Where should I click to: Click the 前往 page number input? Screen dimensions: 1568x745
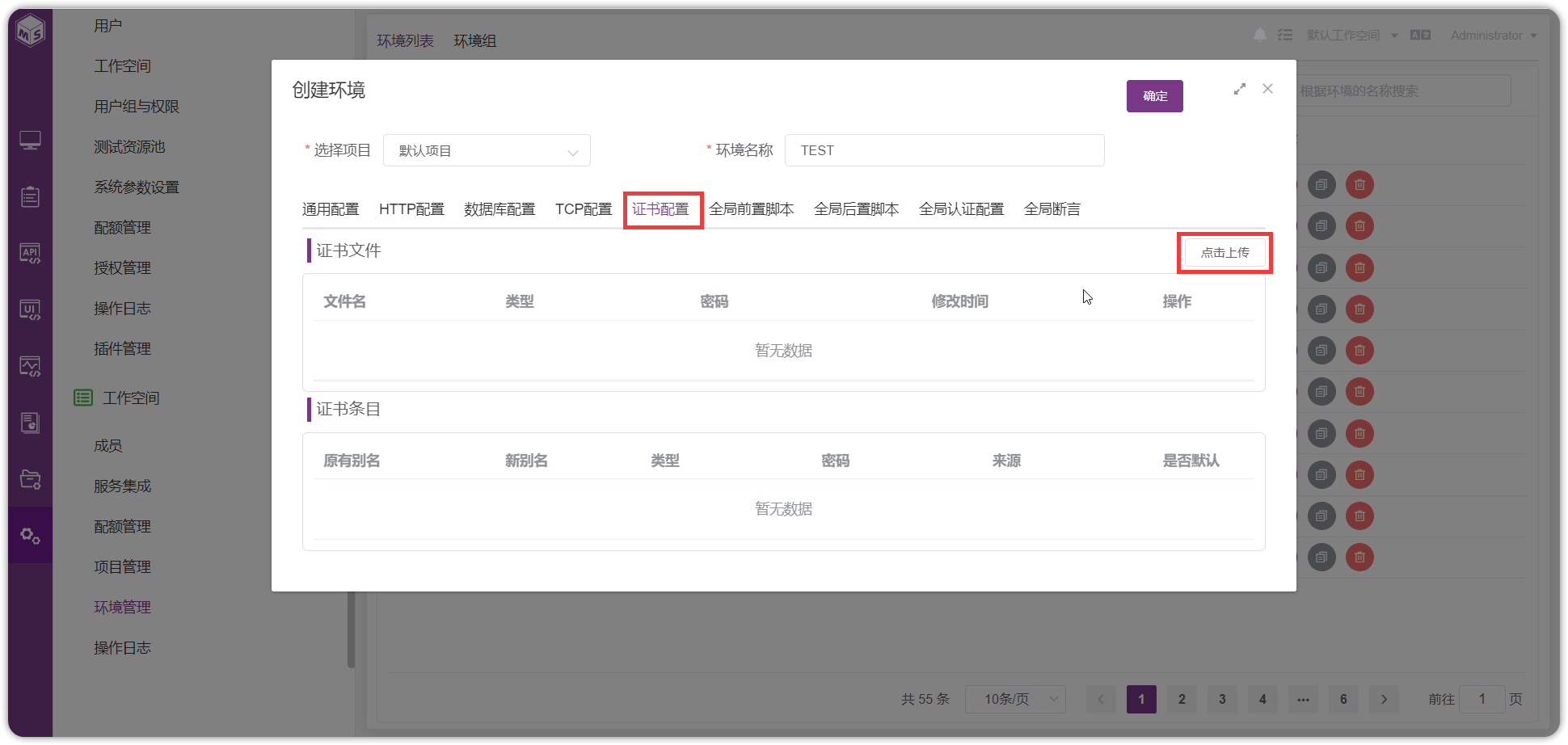coord(1482,699)
